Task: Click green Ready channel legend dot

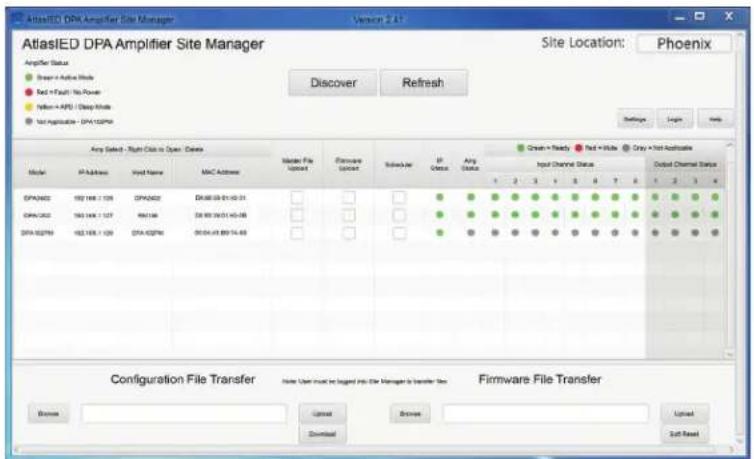Action: pyautogui.click(x=520, y=148)
